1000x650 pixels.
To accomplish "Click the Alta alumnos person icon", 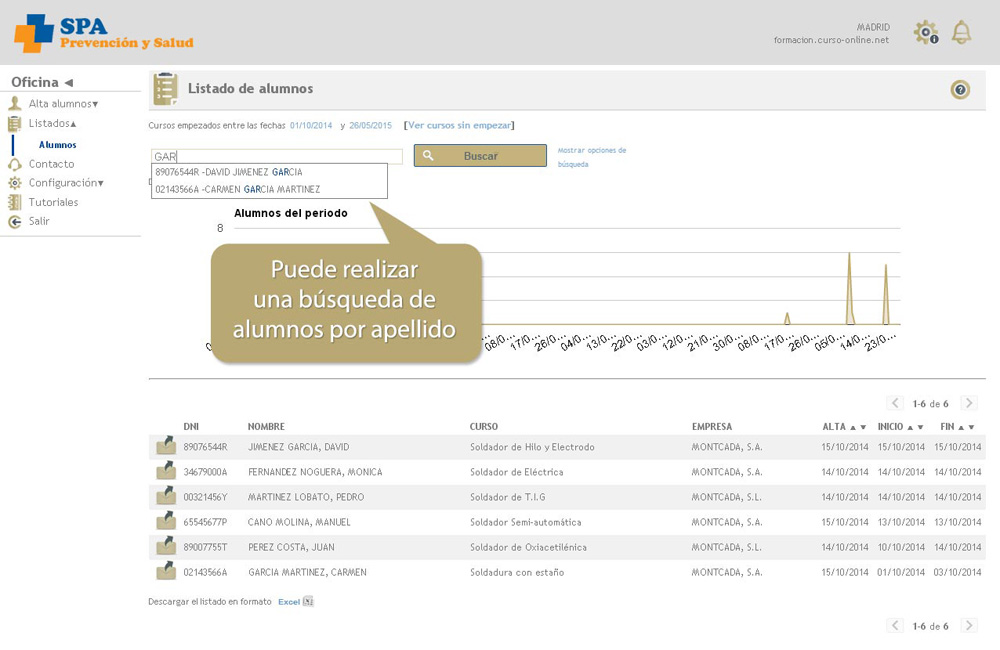I will point(15,103).
